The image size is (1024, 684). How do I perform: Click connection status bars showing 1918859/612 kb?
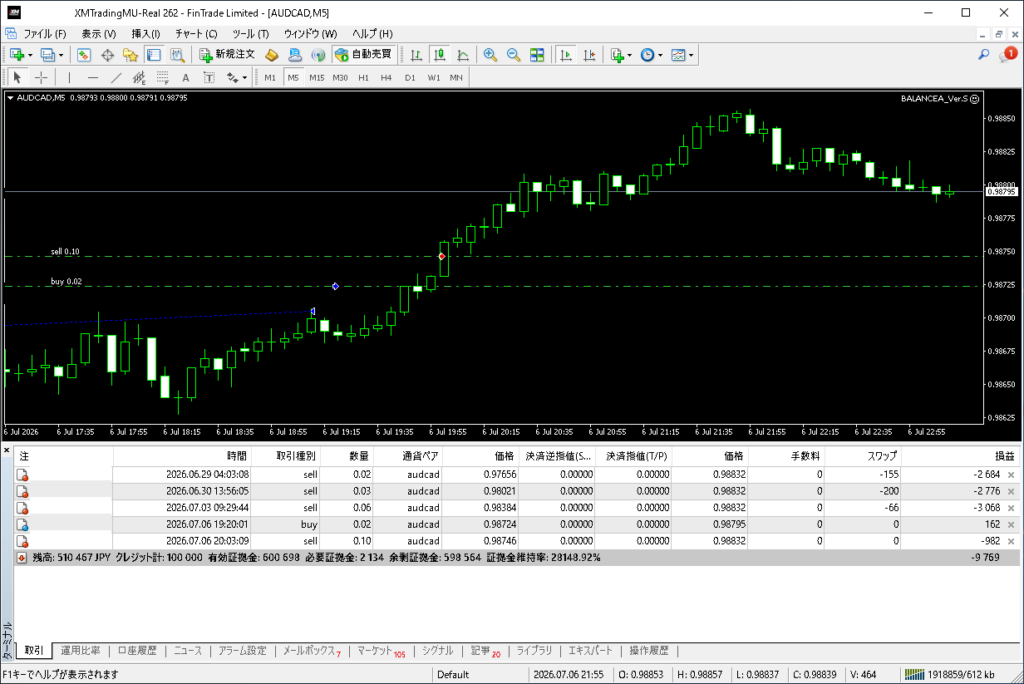(x=950, y=674)
